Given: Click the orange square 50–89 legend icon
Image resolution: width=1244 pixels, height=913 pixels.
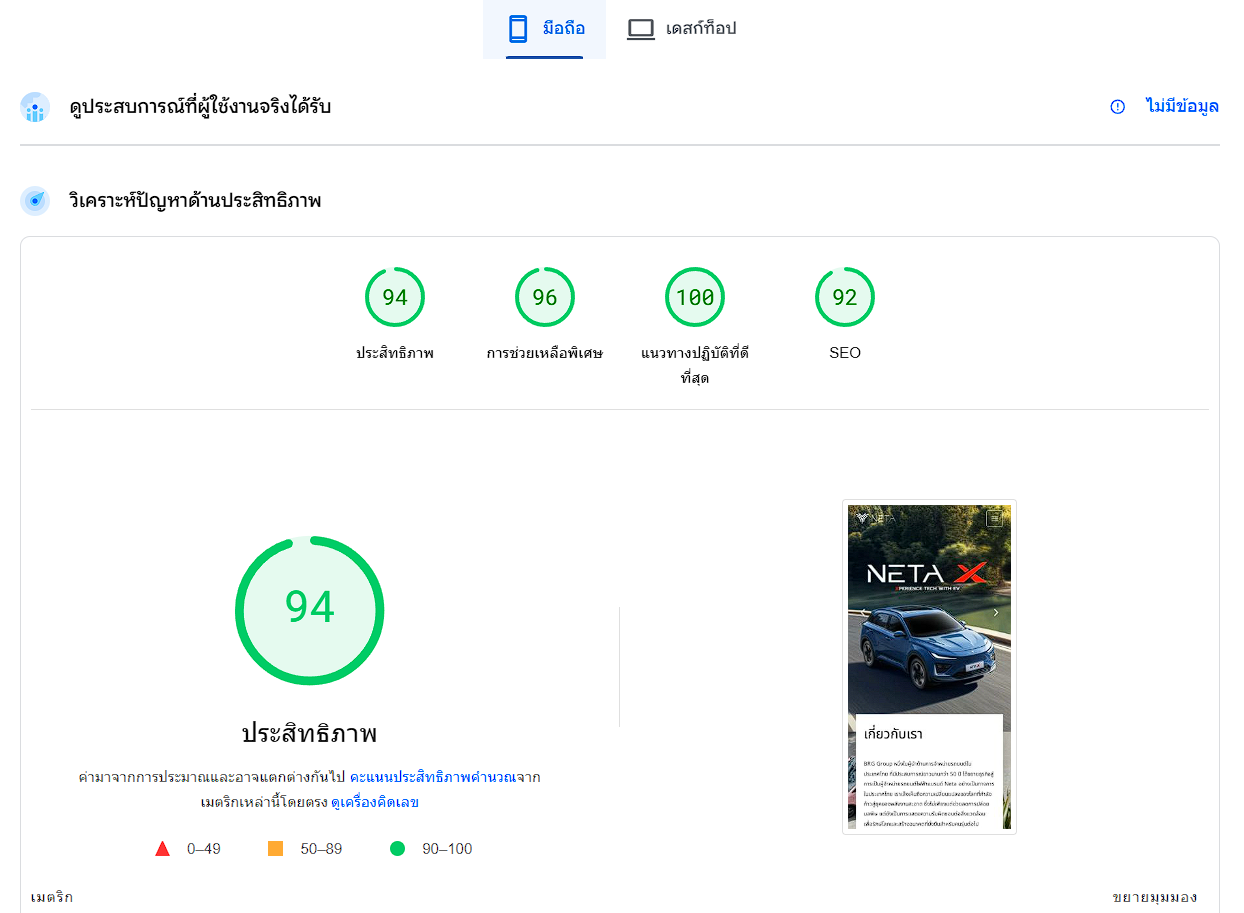Looking at the screenshot, I should coord(276,849).
